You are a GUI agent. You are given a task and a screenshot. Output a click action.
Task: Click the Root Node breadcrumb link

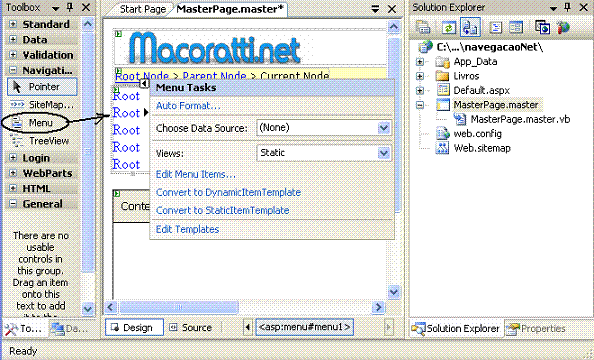(x=142, y=75)
